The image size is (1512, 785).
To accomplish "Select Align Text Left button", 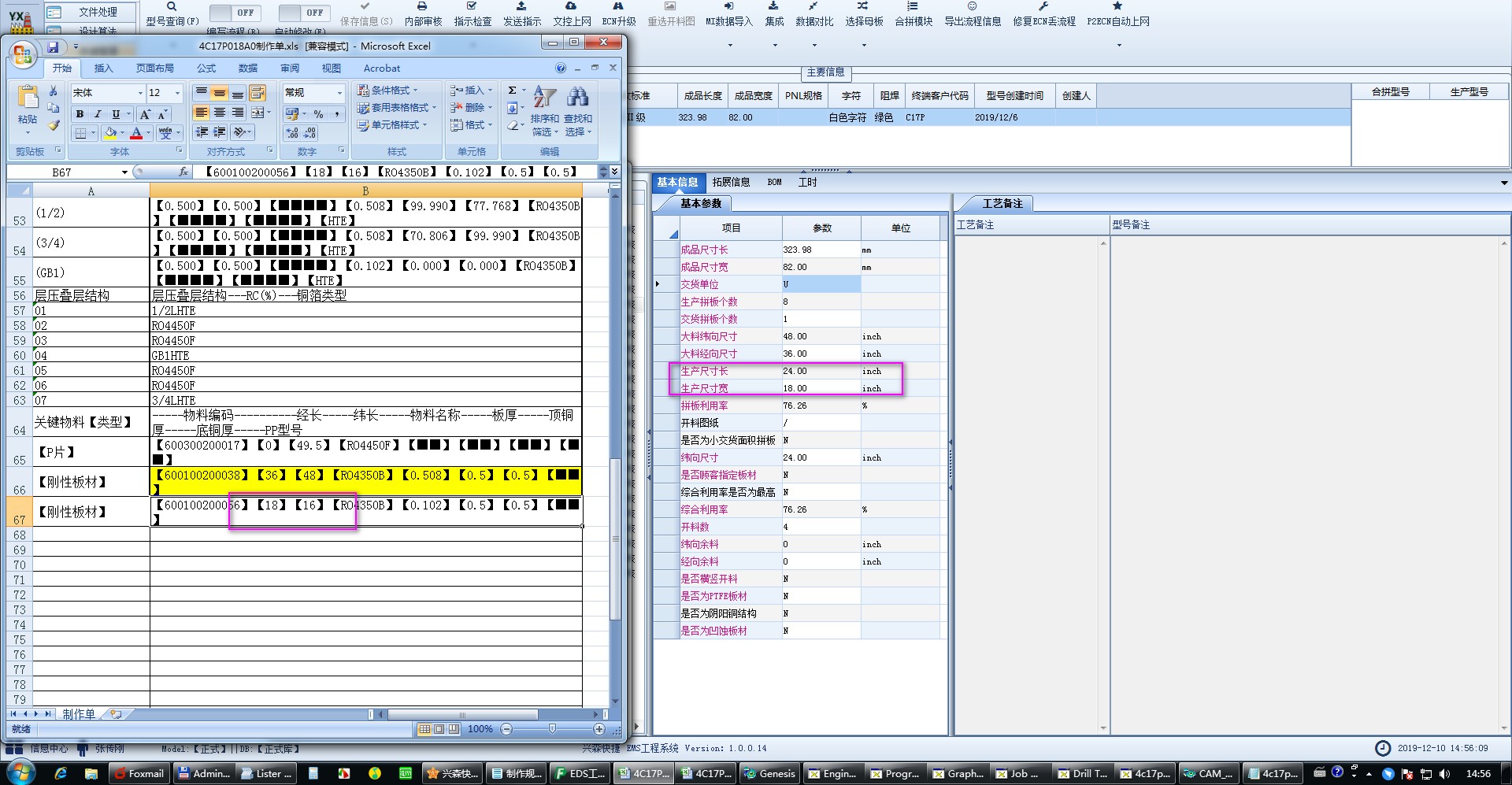I will click(202, 113).
